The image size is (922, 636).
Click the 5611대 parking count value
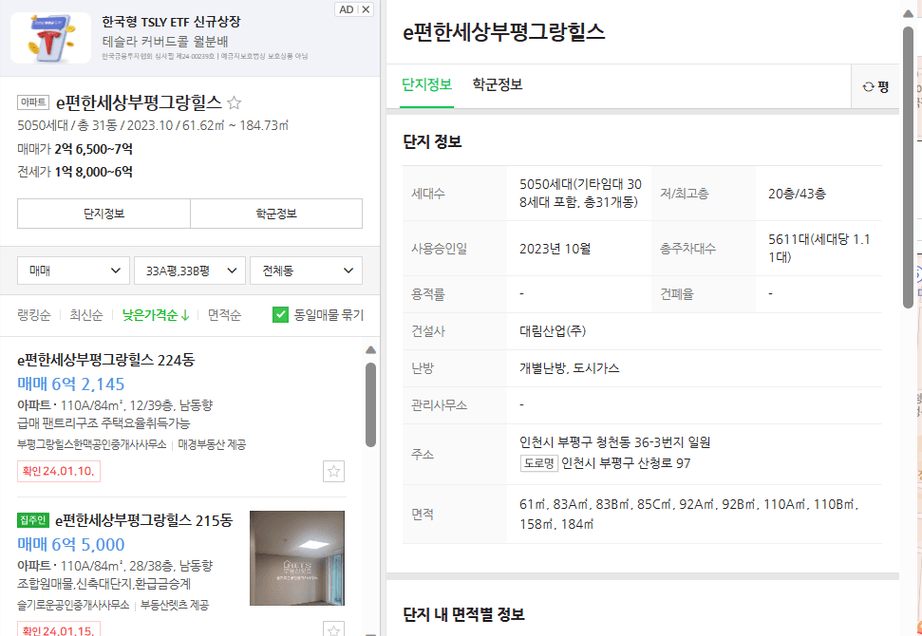pos(819,248)
